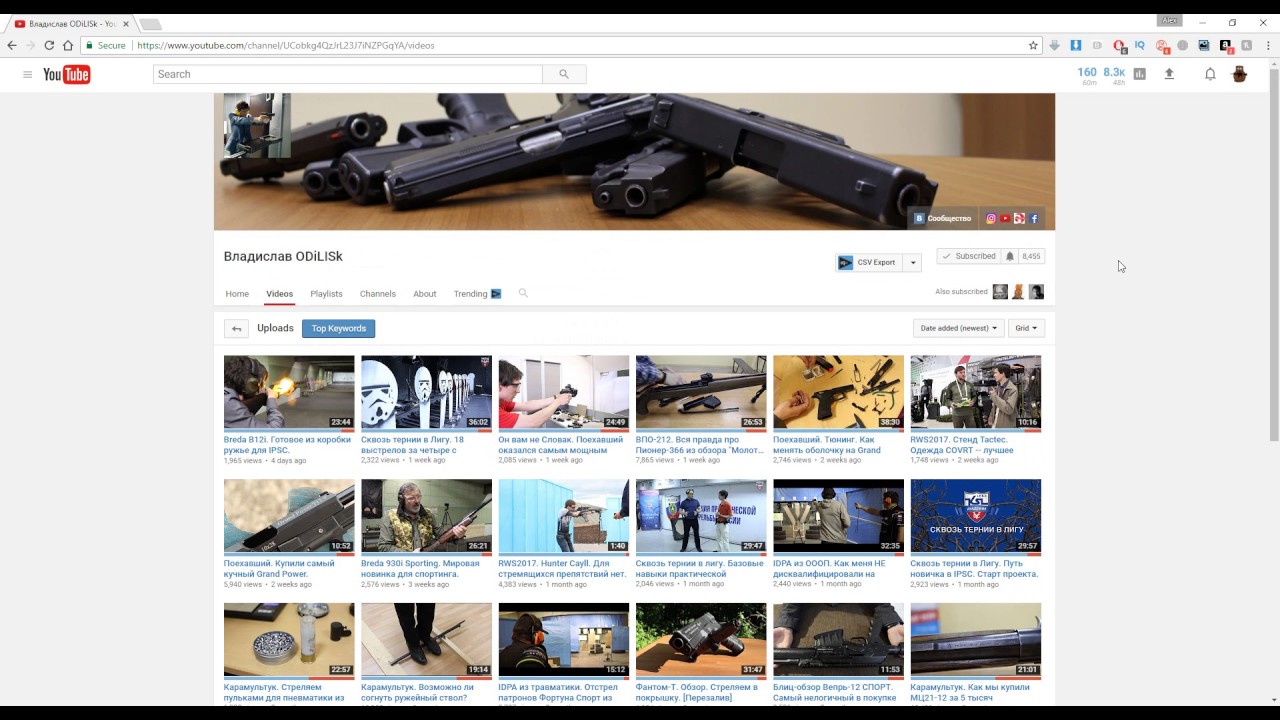Open the Trending tab

pyautogui.click(x=477, y=294)
